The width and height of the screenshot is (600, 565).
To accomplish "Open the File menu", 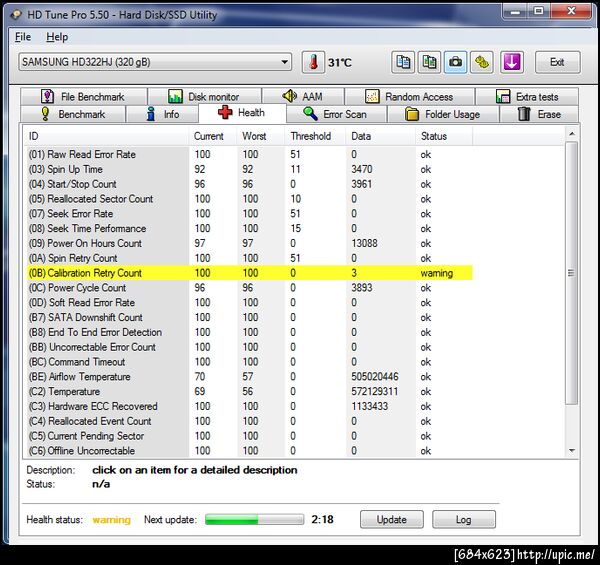I will [x=23, y=37].
